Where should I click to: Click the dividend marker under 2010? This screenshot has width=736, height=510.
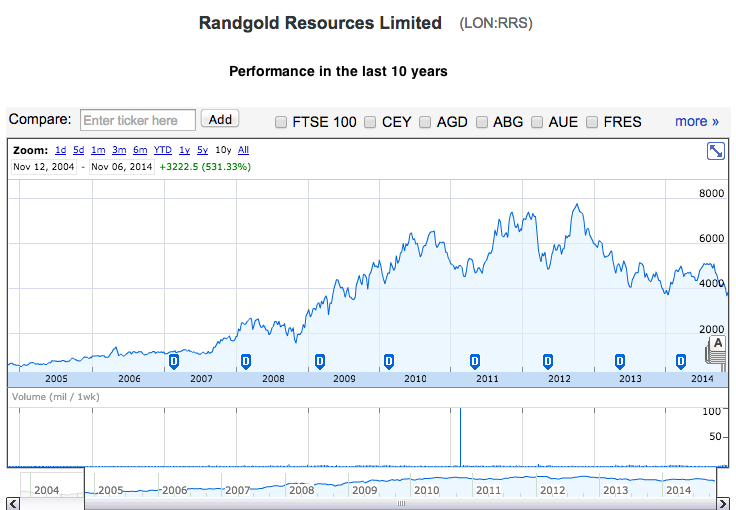pos(389,360)
